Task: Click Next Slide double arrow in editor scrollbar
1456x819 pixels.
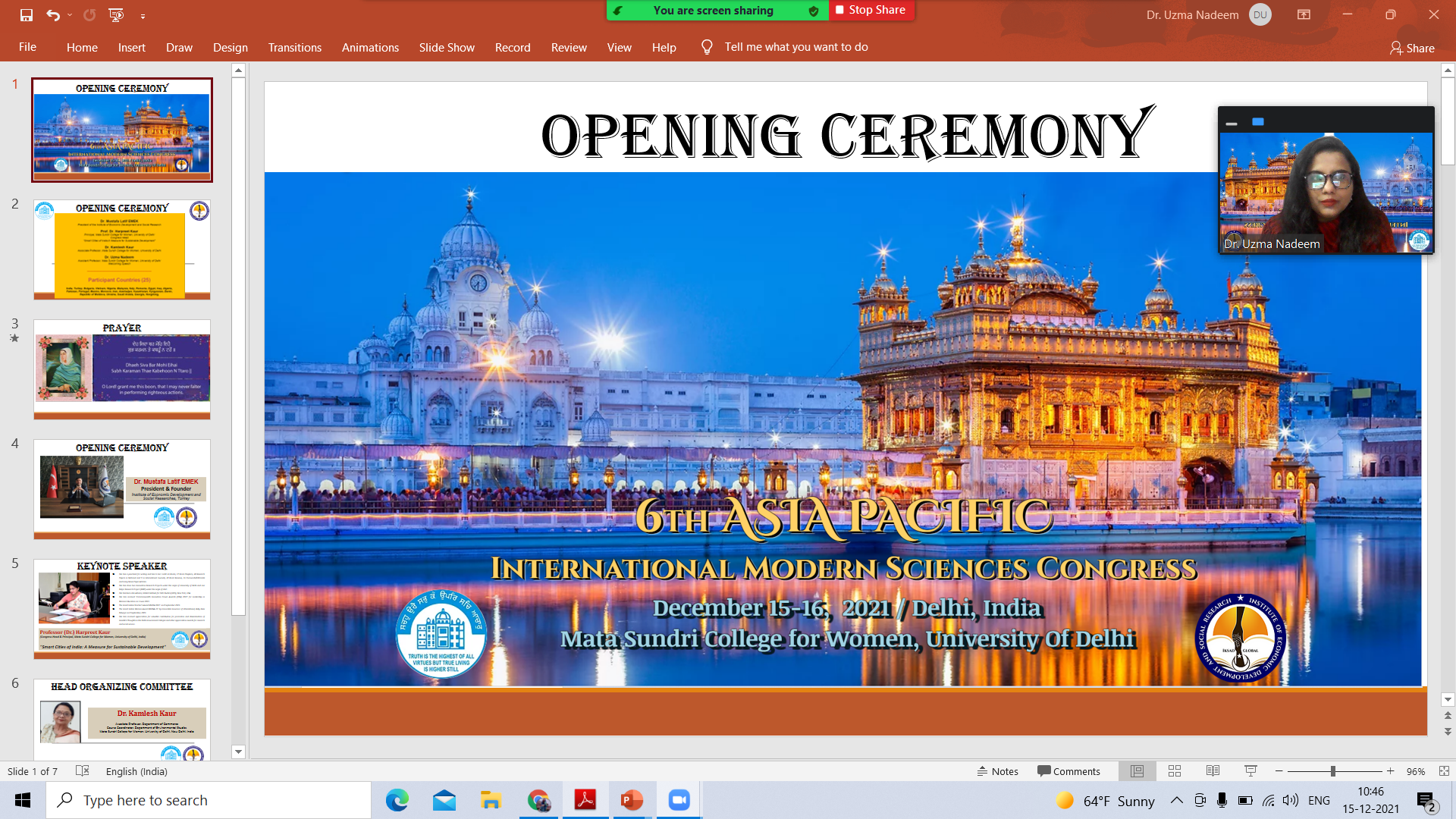Action: (1448, 732)
